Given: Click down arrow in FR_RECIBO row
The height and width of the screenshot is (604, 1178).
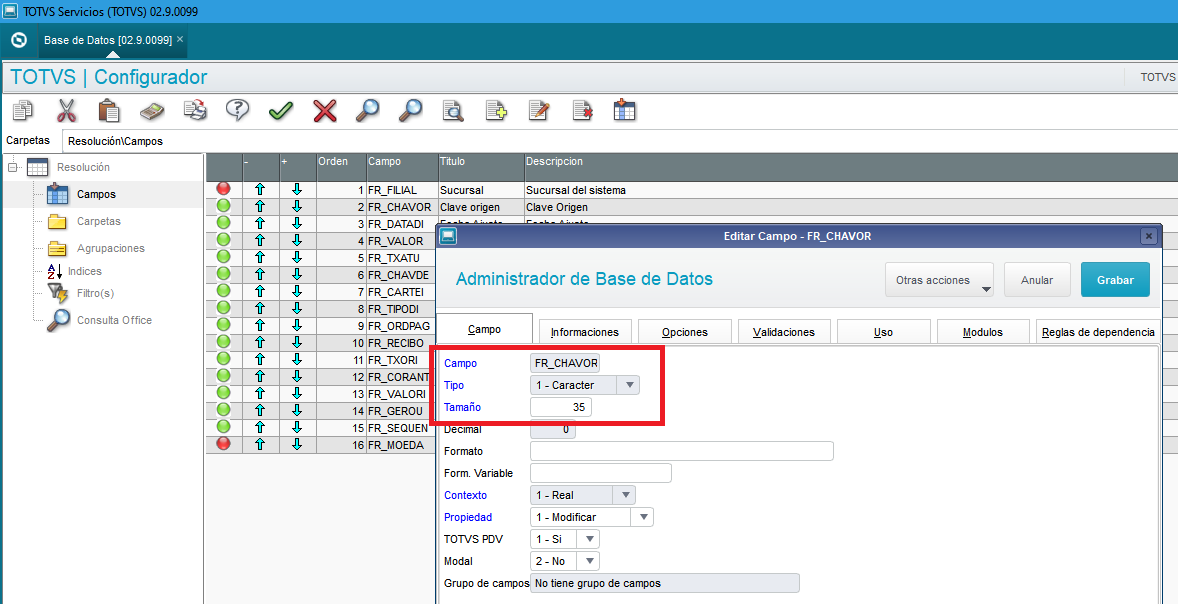Looking at the screenshot, I should click(297, 343).
